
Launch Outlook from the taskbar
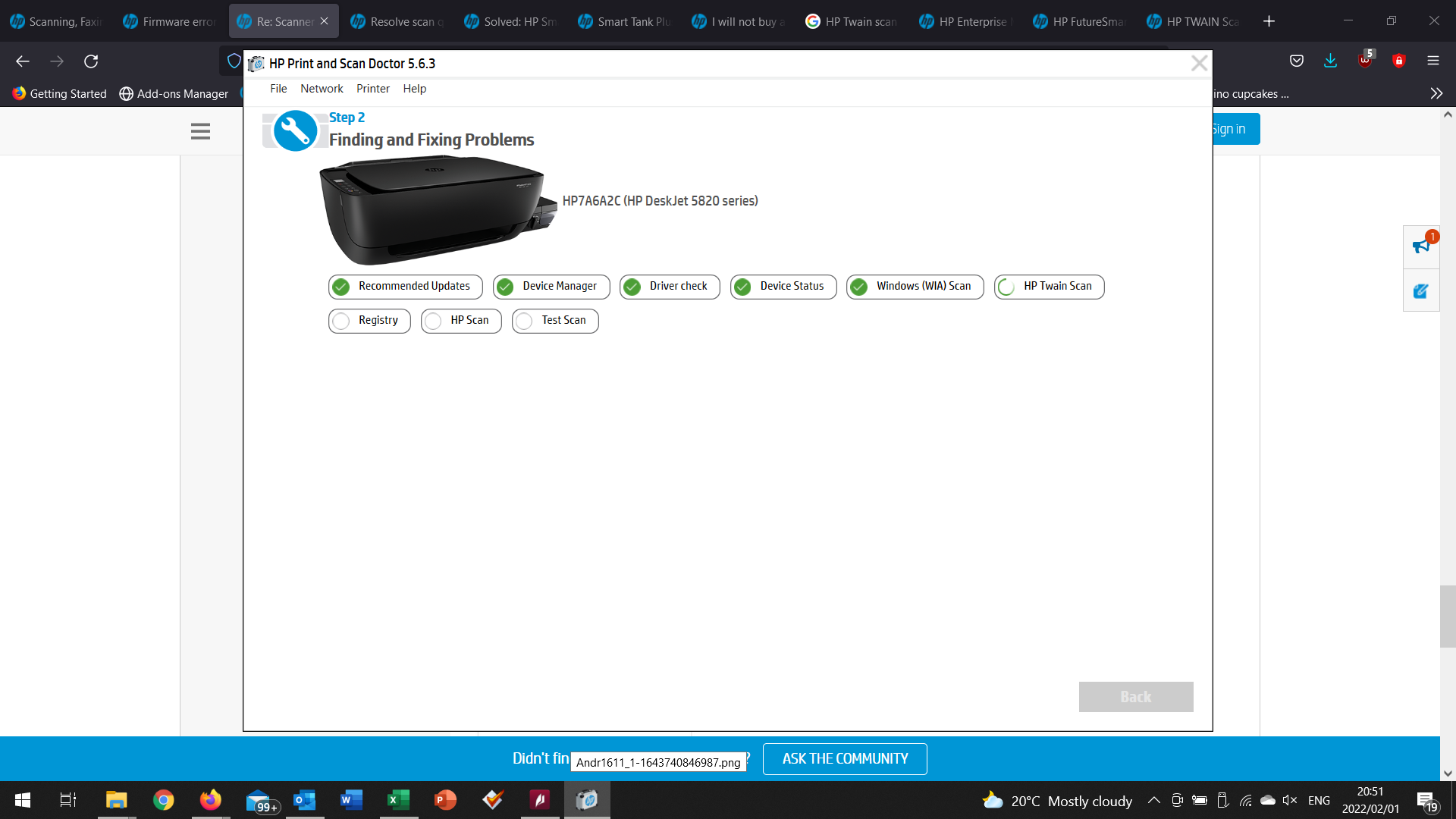click(x=304, y=800)
